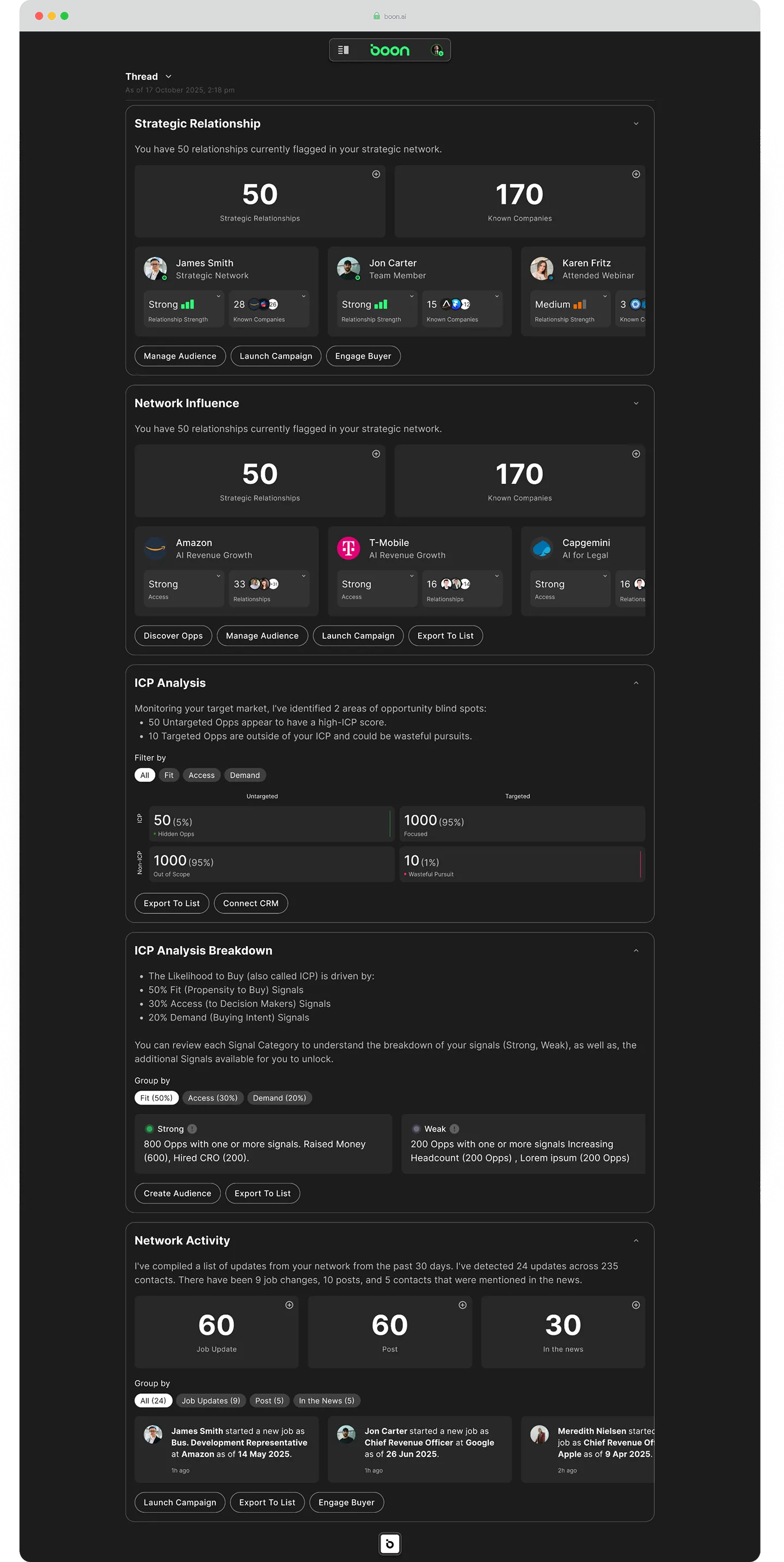The image size is (784, 1562).
Task: Expand the 170 Known Companies card in Network Influence
Action: pos(635,454)
